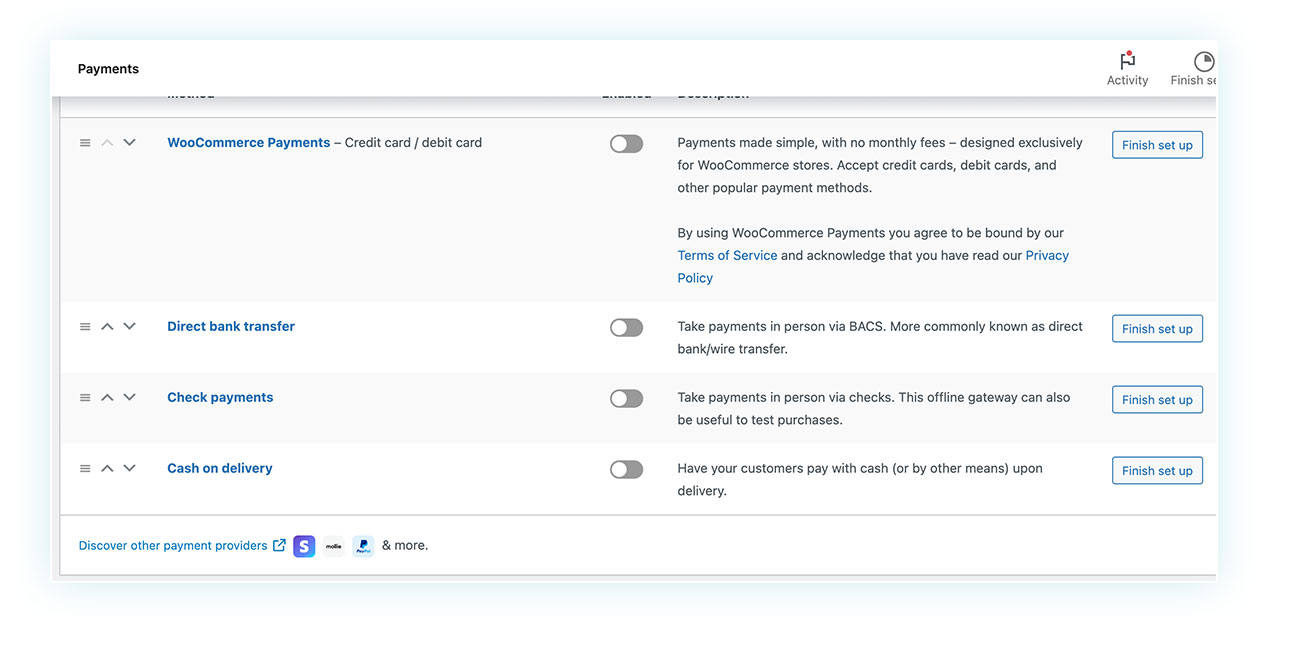Screen dimensions: 1300x650
Task: Move WooCommerce Payments down with arrow
Action: pos(129,143)
